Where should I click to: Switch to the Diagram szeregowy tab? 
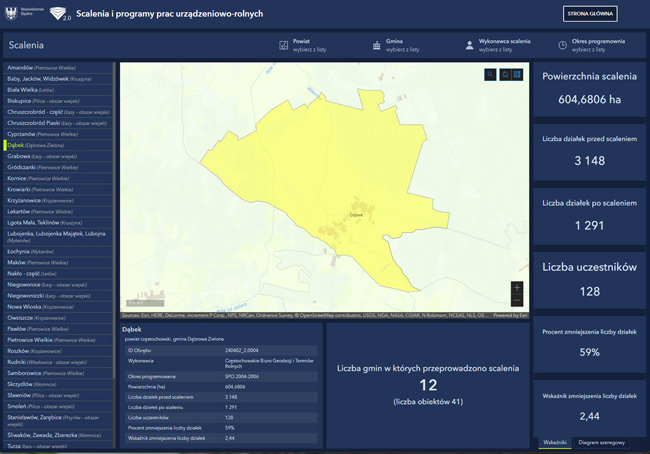(x=601, y=442)
